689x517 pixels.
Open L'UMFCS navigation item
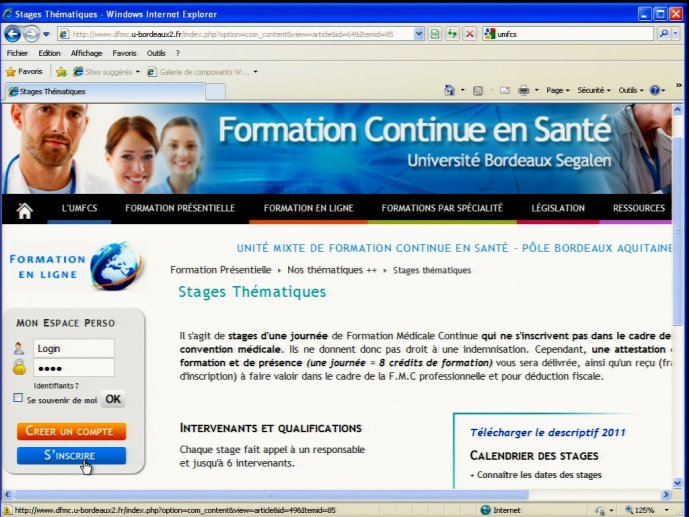(x=79, y=208)
